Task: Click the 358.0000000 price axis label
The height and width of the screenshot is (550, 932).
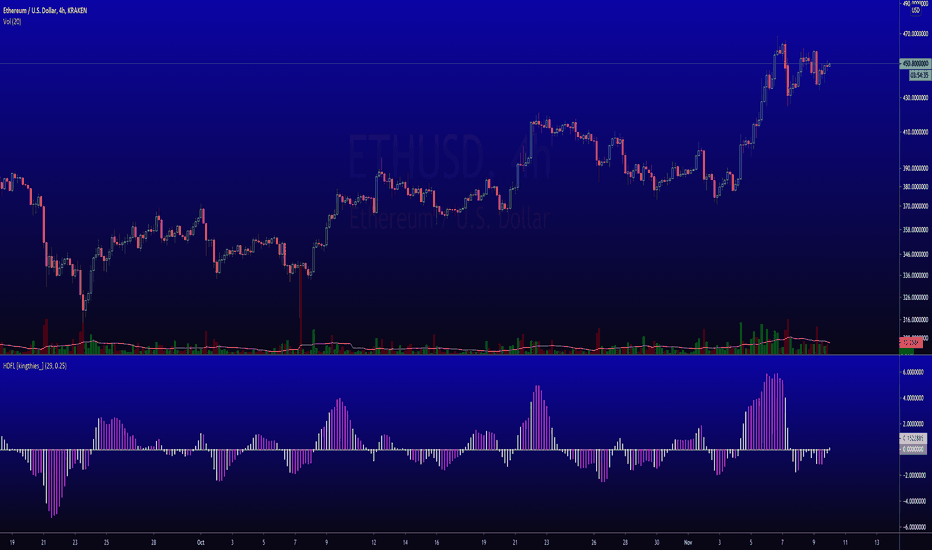Action: (915, 230)
